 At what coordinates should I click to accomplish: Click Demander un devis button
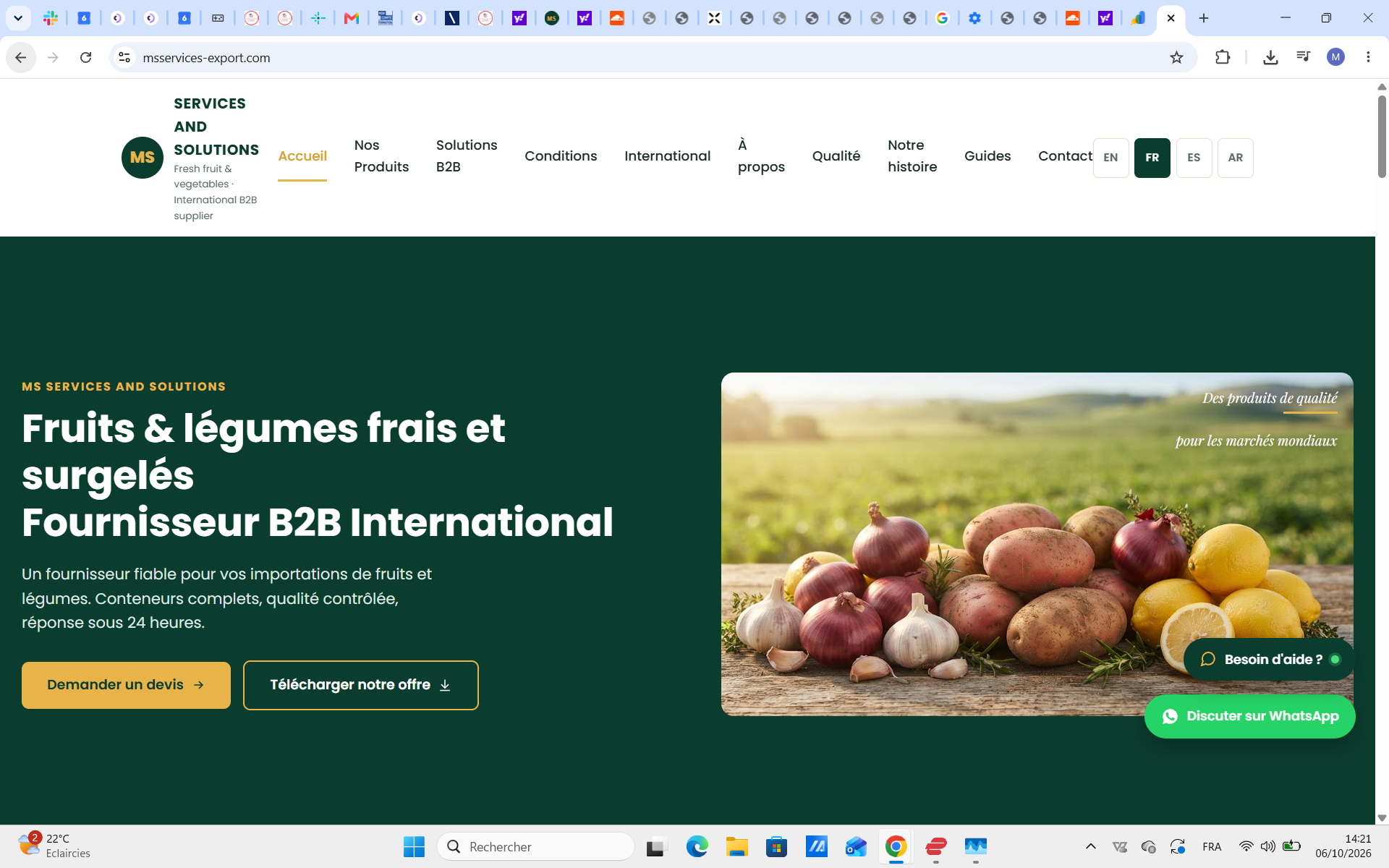[x=126, y=685]
